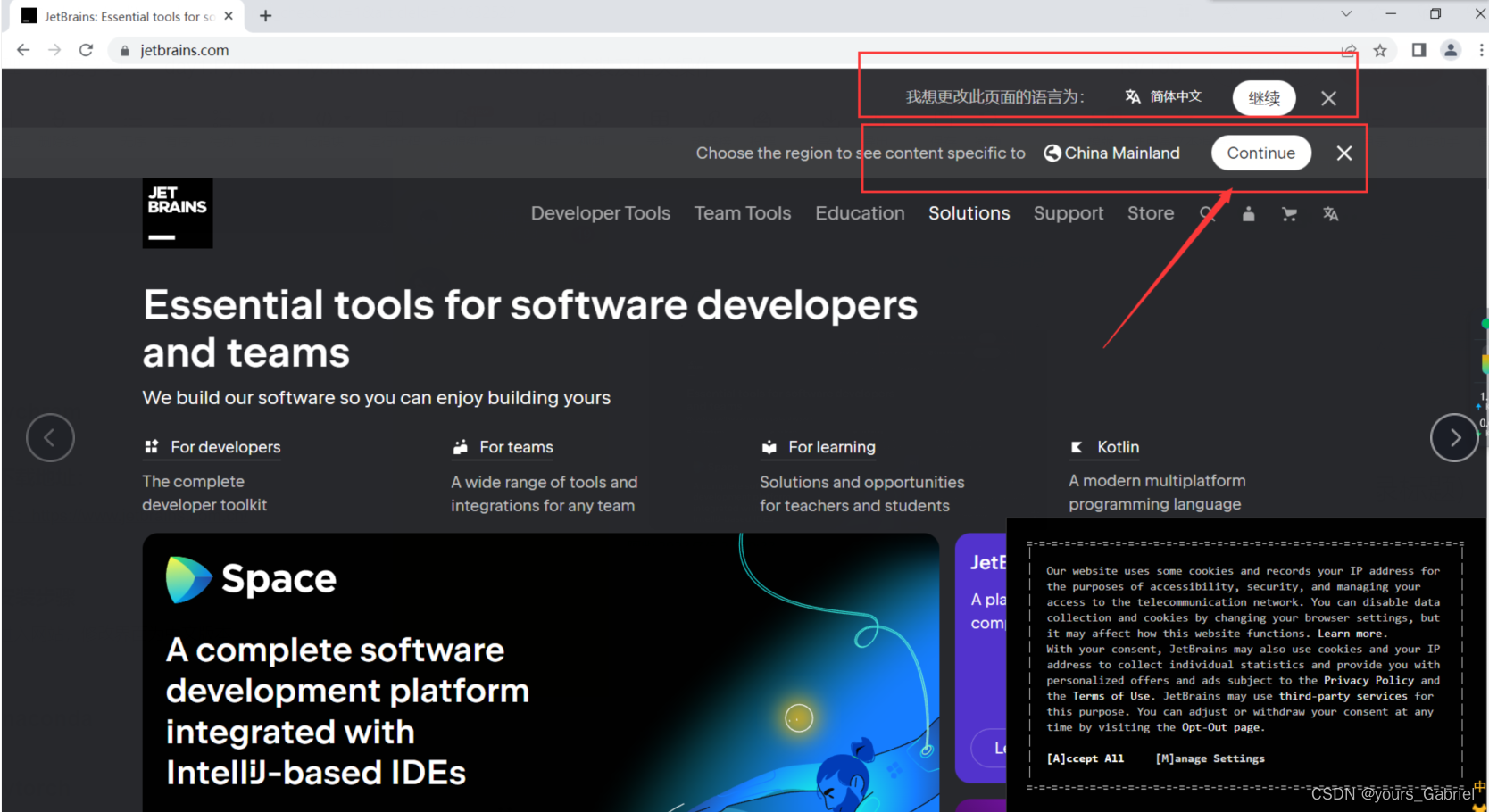
Task: Open the tab search dropdown arrow
Action: coord(1346,13)
